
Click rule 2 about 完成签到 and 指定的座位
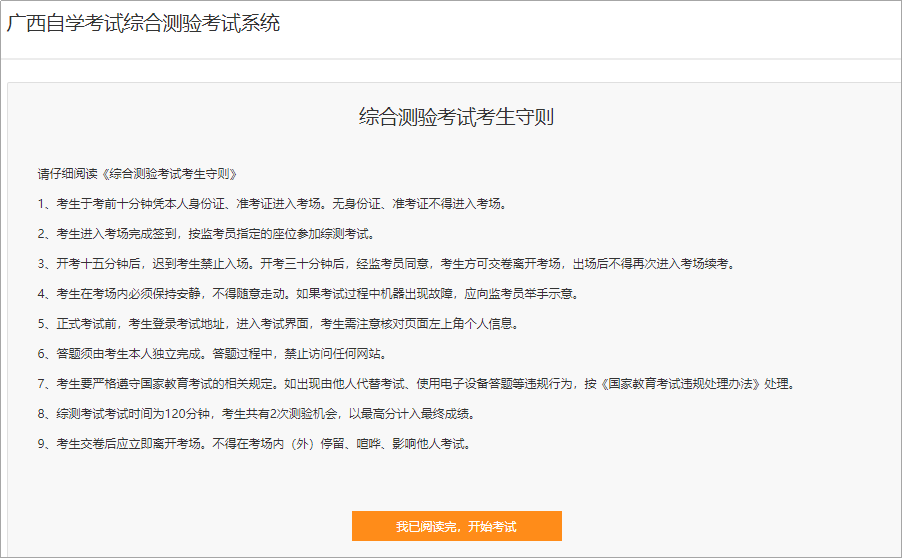[206, 234]
